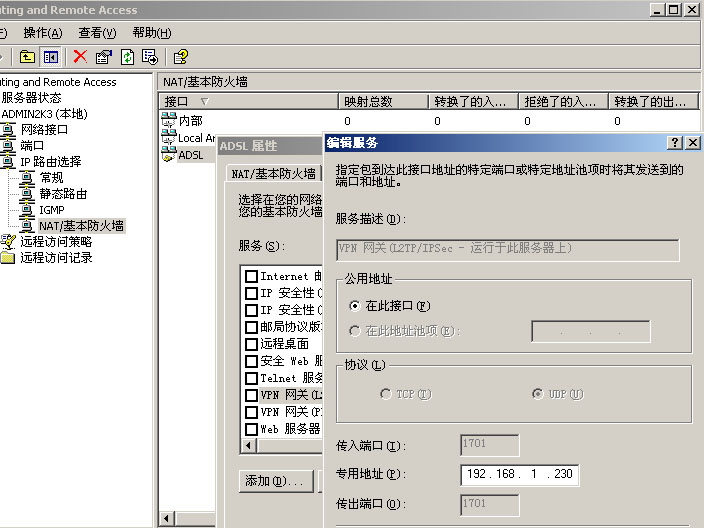Click the 远程访问记录 folder icon
This screenshot has width=704, height=528.
pyautogui.click(x=8, y=258)
